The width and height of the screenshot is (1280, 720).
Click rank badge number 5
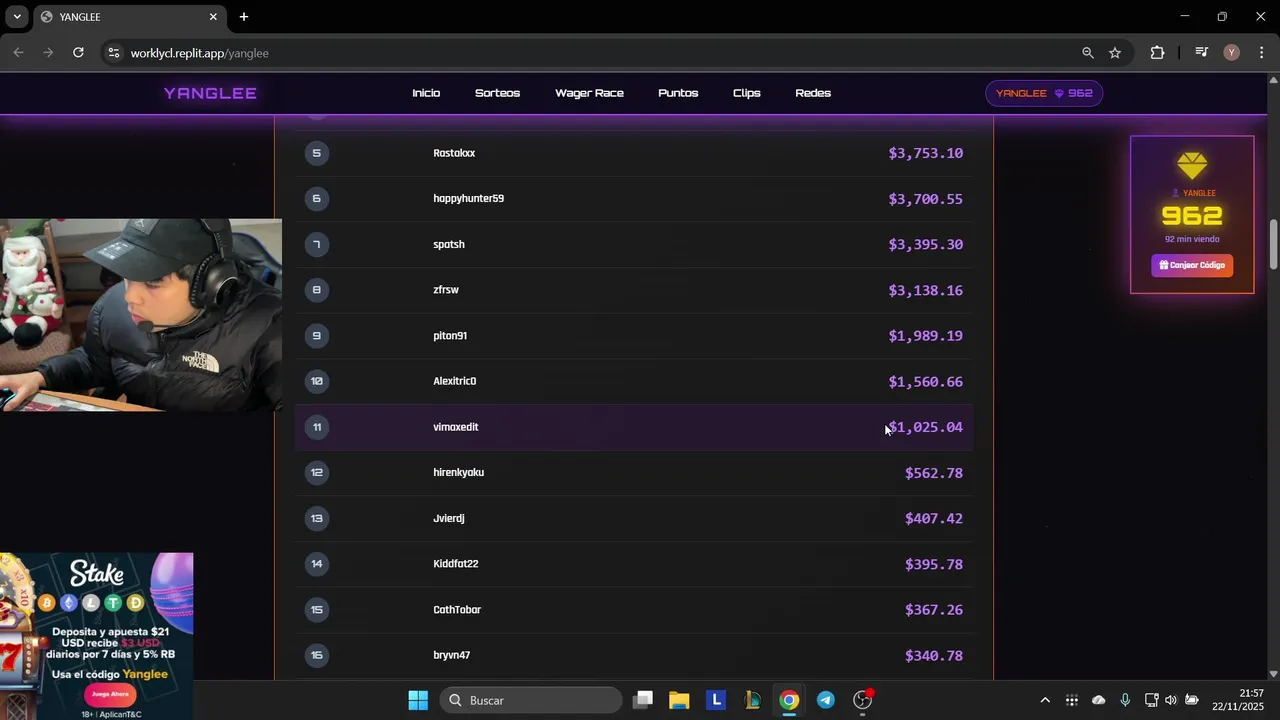coord(317,153)
